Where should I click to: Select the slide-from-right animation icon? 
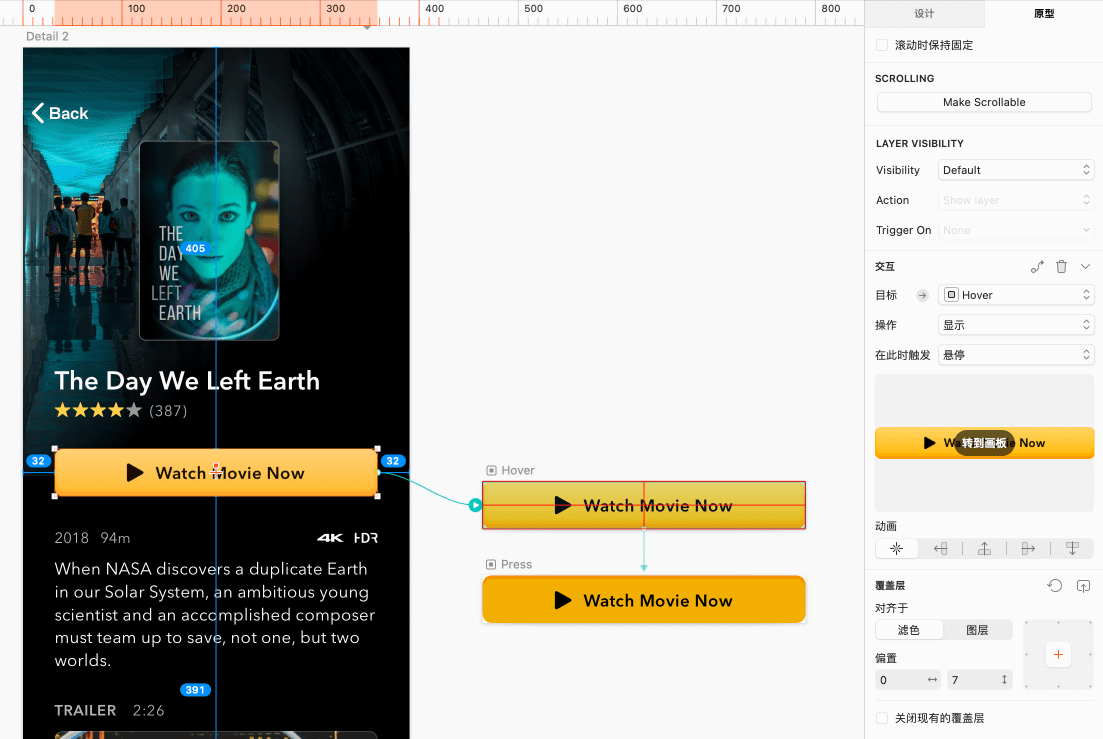(x=940, y=548)
